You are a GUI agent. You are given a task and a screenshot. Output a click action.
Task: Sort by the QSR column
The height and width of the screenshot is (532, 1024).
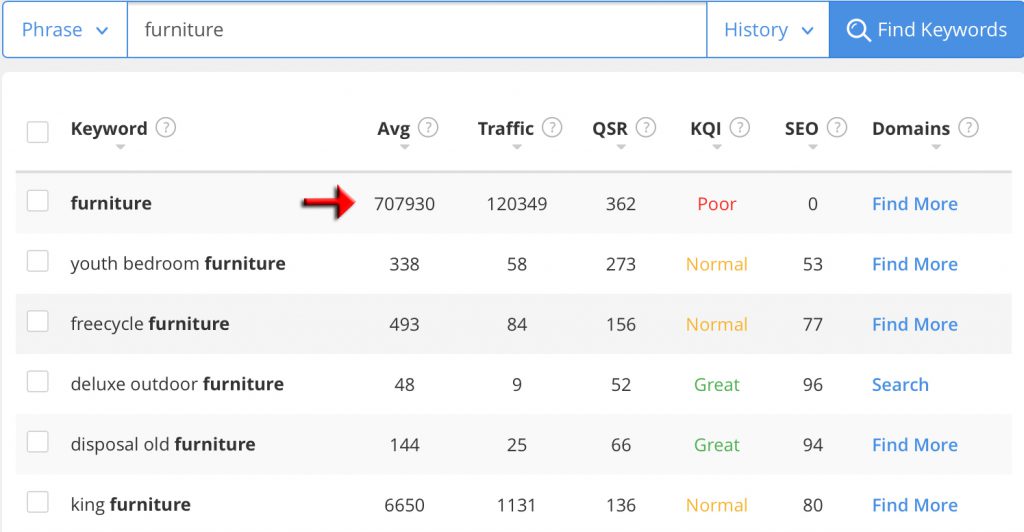pyautogui.click(x=621, y=148)
